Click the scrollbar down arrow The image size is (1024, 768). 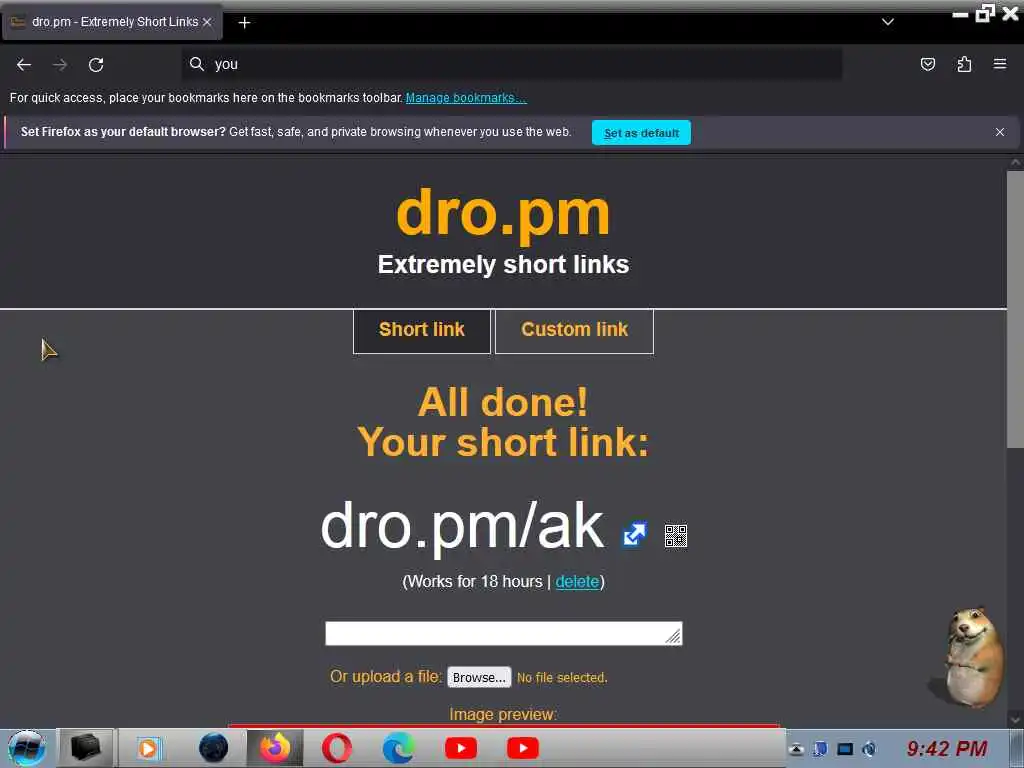coord(1016,720)
